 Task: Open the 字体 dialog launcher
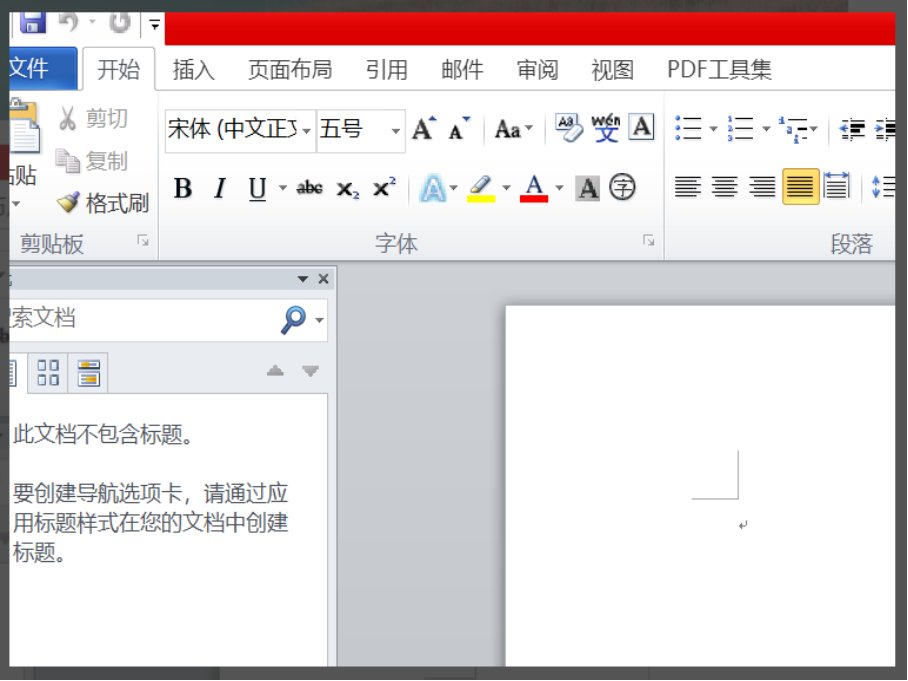pos(650,241)
